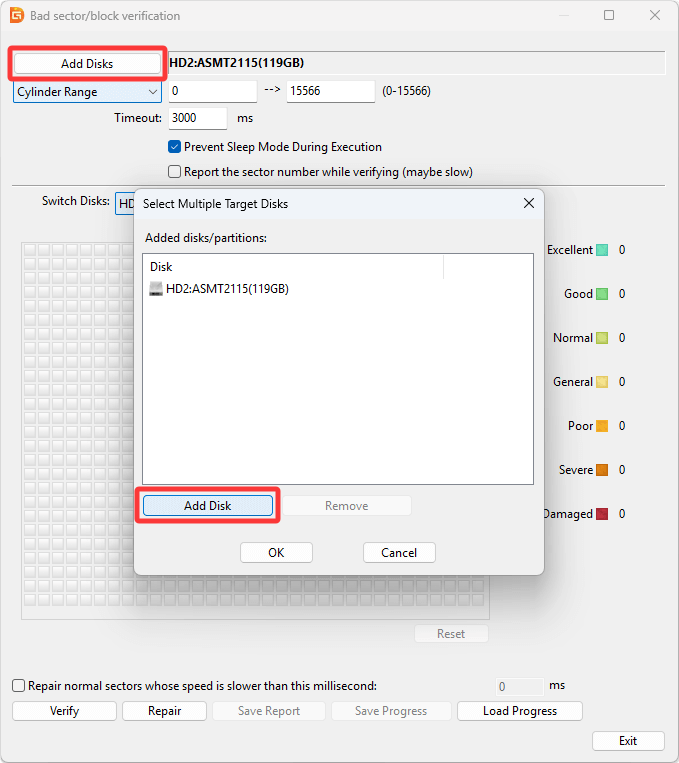Cancel the target disk selection
Viewport: 679px width, 763px height.
pyautogui.click(x=398, y=553)
